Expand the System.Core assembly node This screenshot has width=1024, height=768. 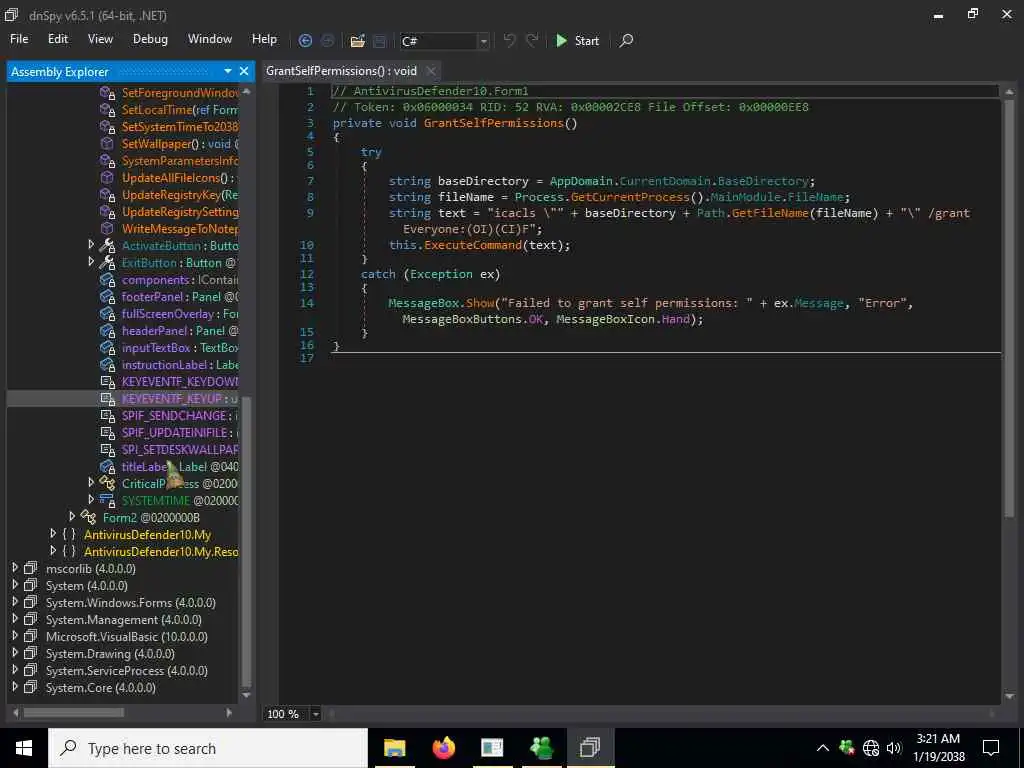coord(15,686)
